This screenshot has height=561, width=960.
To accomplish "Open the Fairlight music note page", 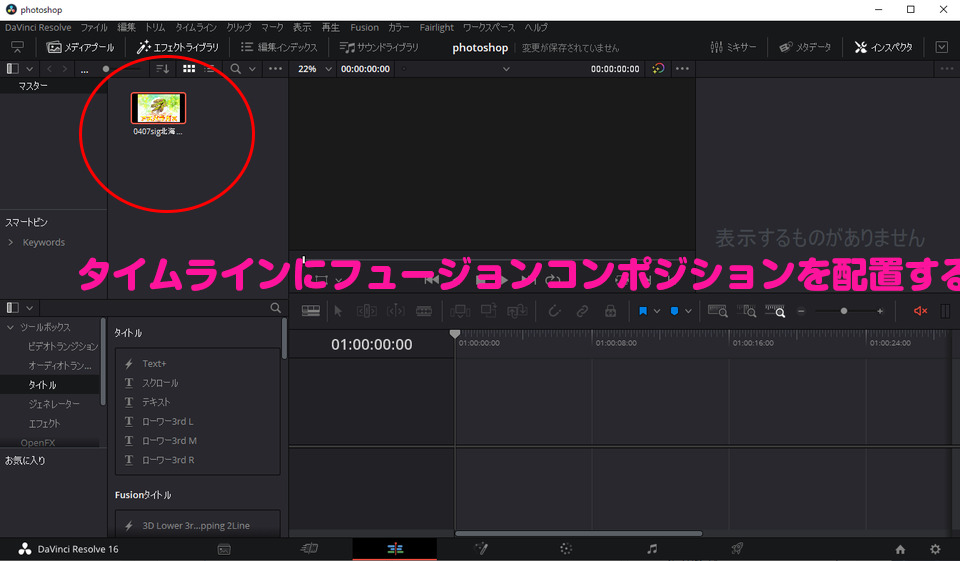I will [652, 549].
